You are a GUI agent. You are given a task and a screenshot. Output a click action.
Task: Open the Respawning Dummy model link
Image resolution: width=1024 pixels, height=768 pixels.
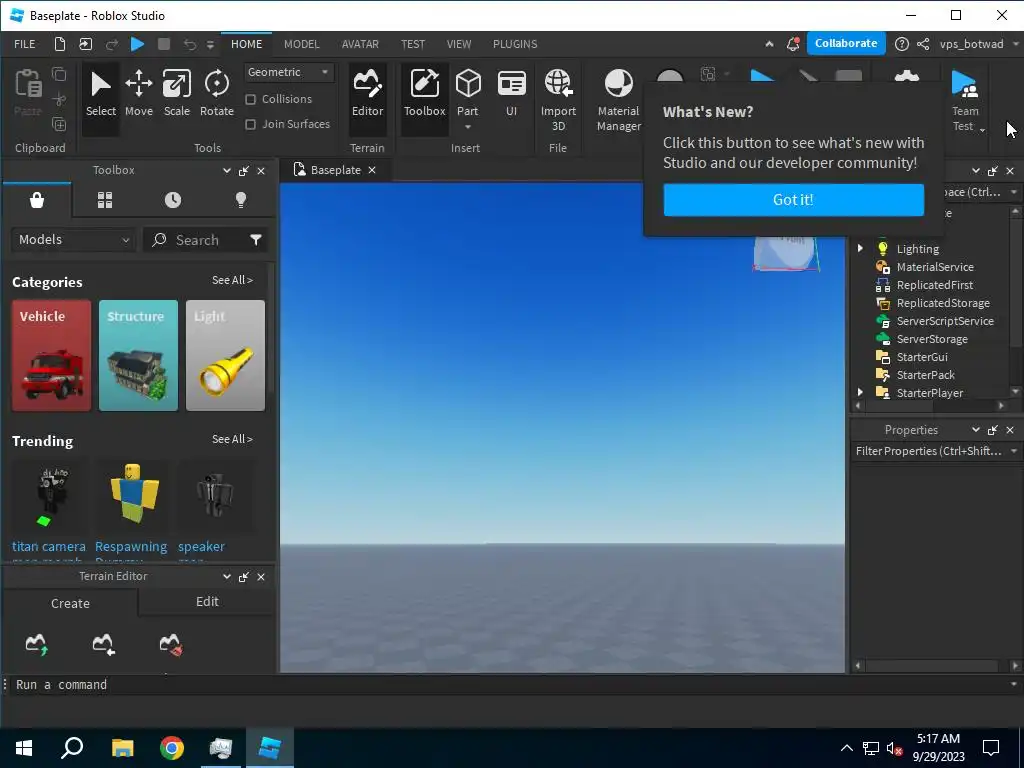[x=131, y=546]
